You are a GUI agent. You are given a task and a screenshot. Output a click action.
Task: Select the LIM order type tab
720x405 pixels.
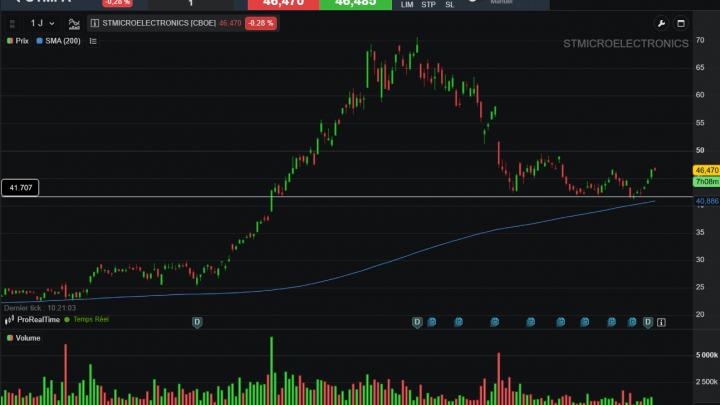tap(407, 5)
